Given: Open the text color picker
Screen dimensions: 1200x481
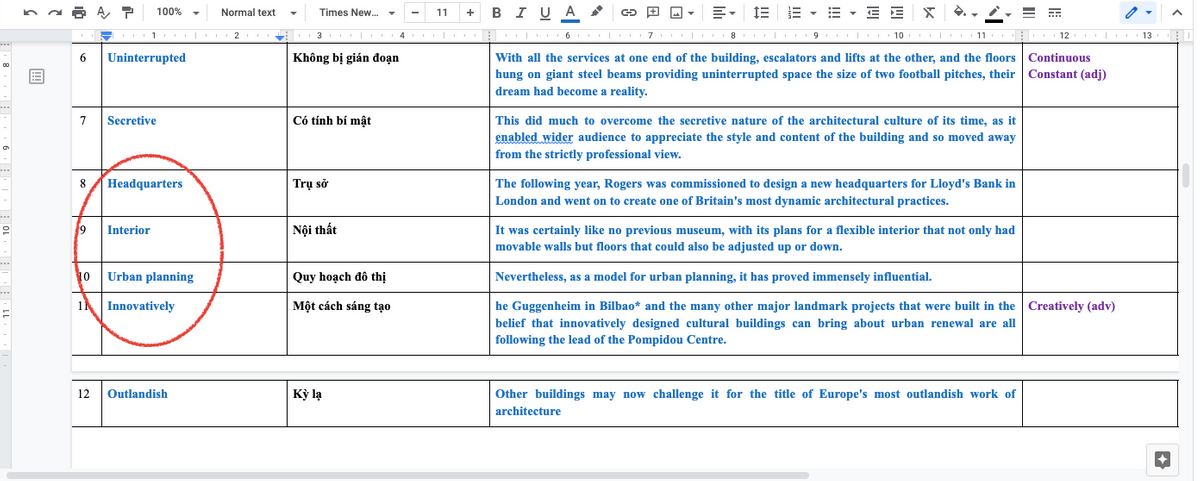Looking at the screenshot, I should 569,13.
